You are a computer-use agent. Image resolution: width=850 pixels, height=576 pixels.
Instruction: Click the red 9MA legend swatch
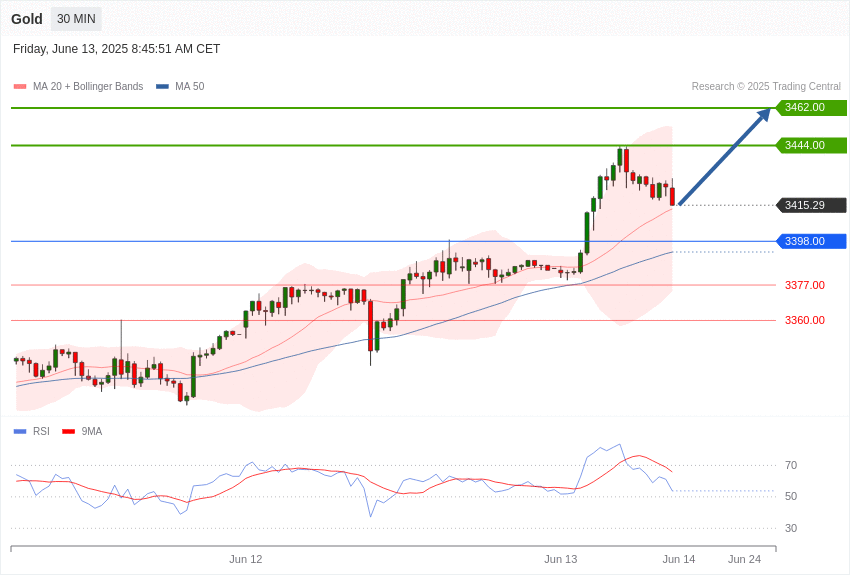pyautogui.click(x=69, y=431)
